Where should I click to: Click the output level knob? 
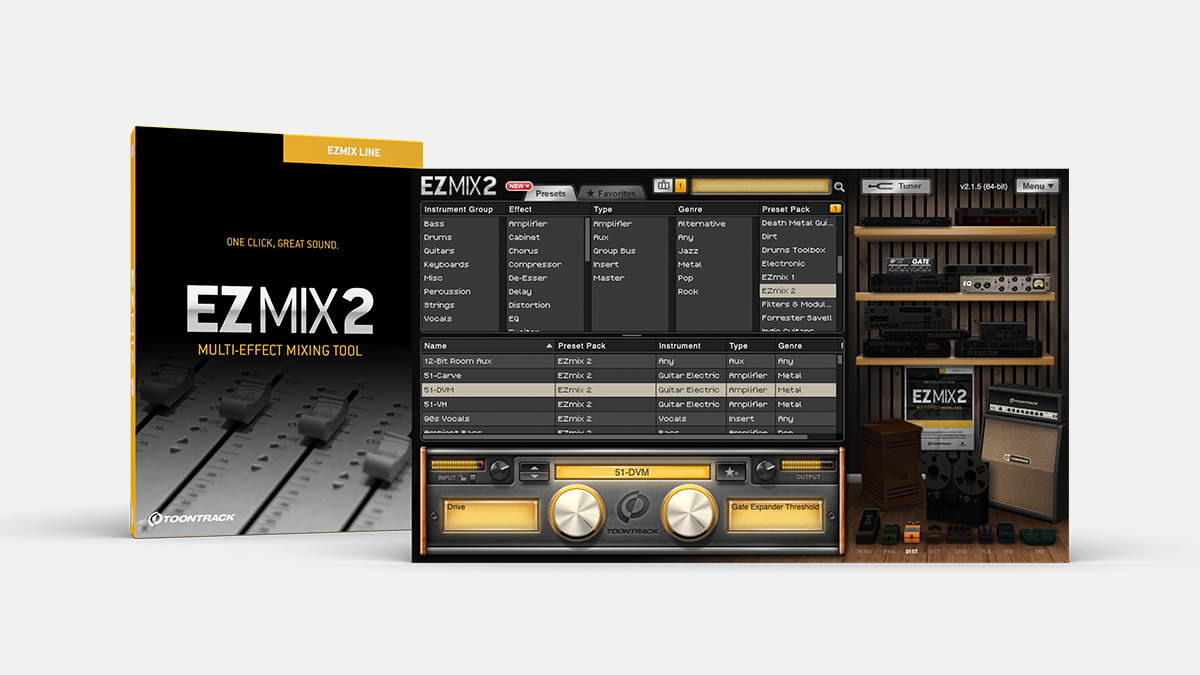coord(766,470)
